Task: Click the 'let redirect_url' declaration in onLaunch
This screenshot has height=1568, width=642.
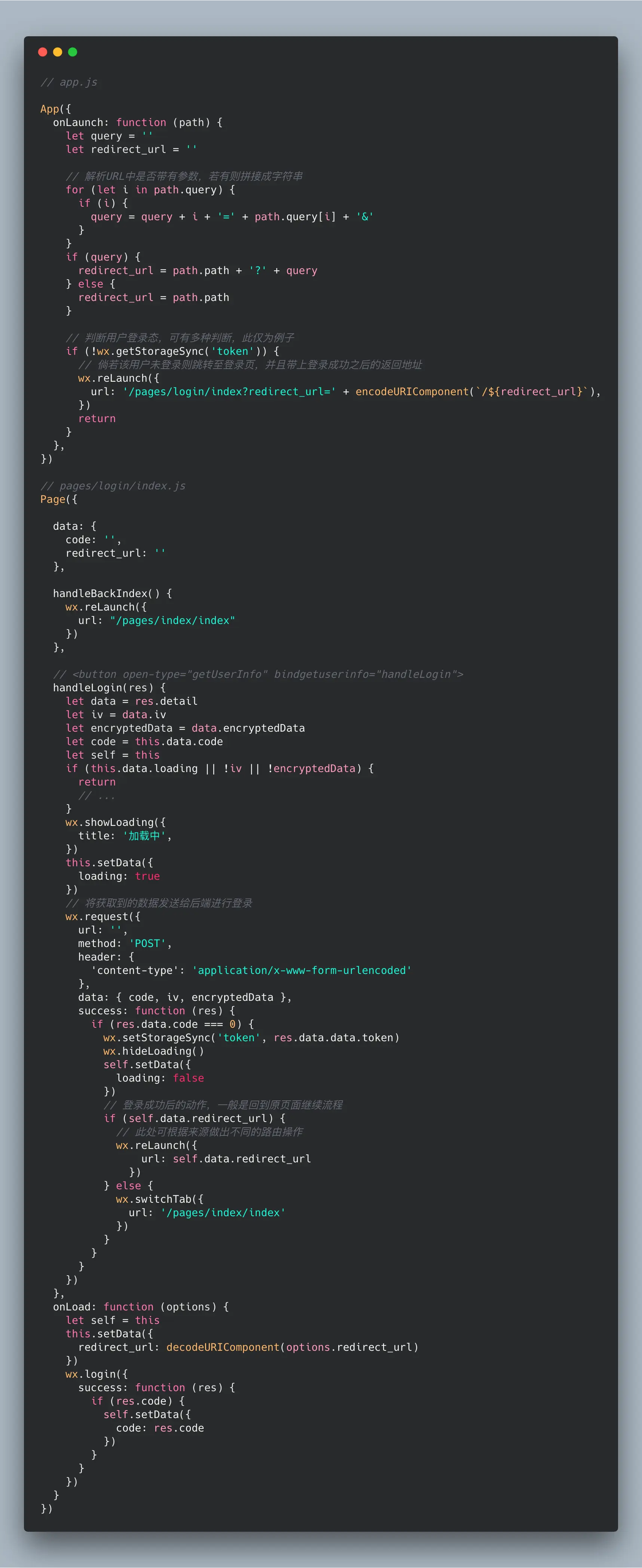Action: pos(132,149)
